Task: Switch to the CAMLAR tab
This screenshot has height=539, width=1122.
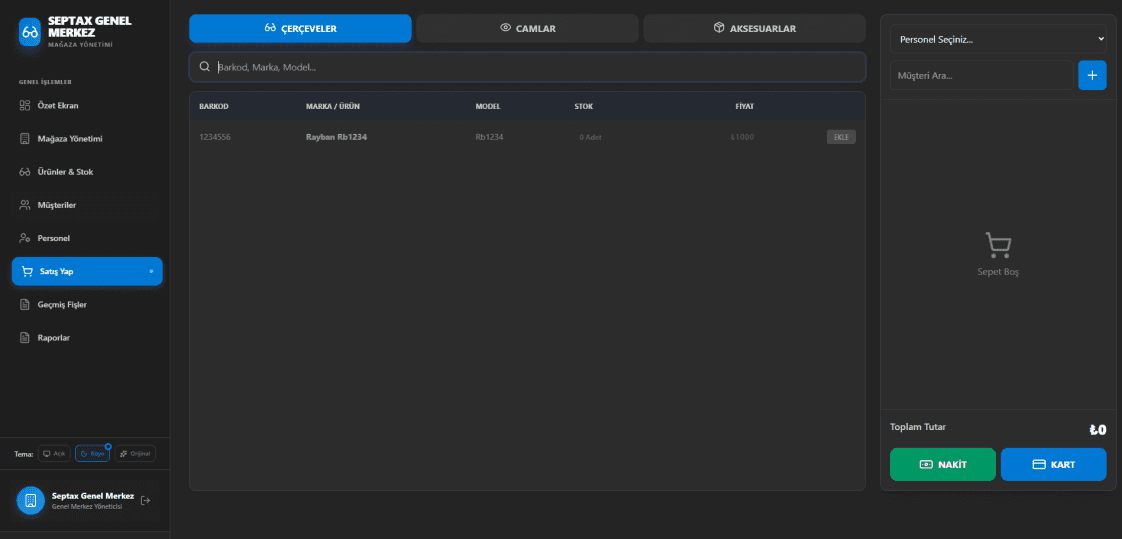Action: point(527,29)
